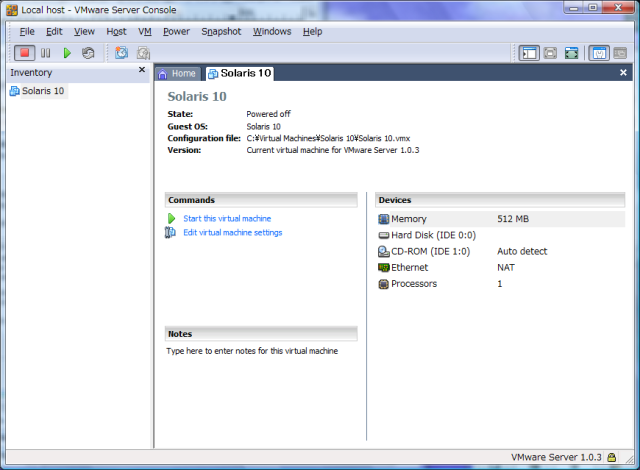Click the red Power Off toolbar button
Viewport: 640px width, 470px height.
24,52
